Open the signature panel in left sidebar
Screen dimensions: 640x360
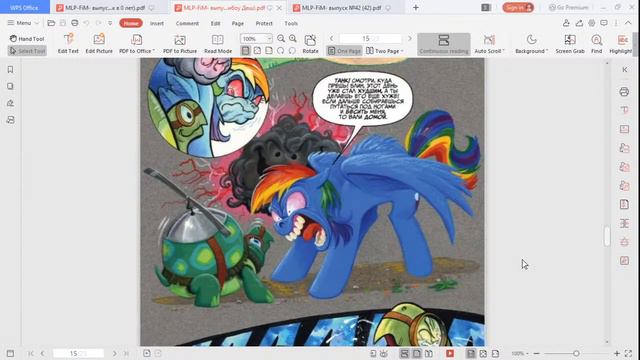click(x=11, y=103)
